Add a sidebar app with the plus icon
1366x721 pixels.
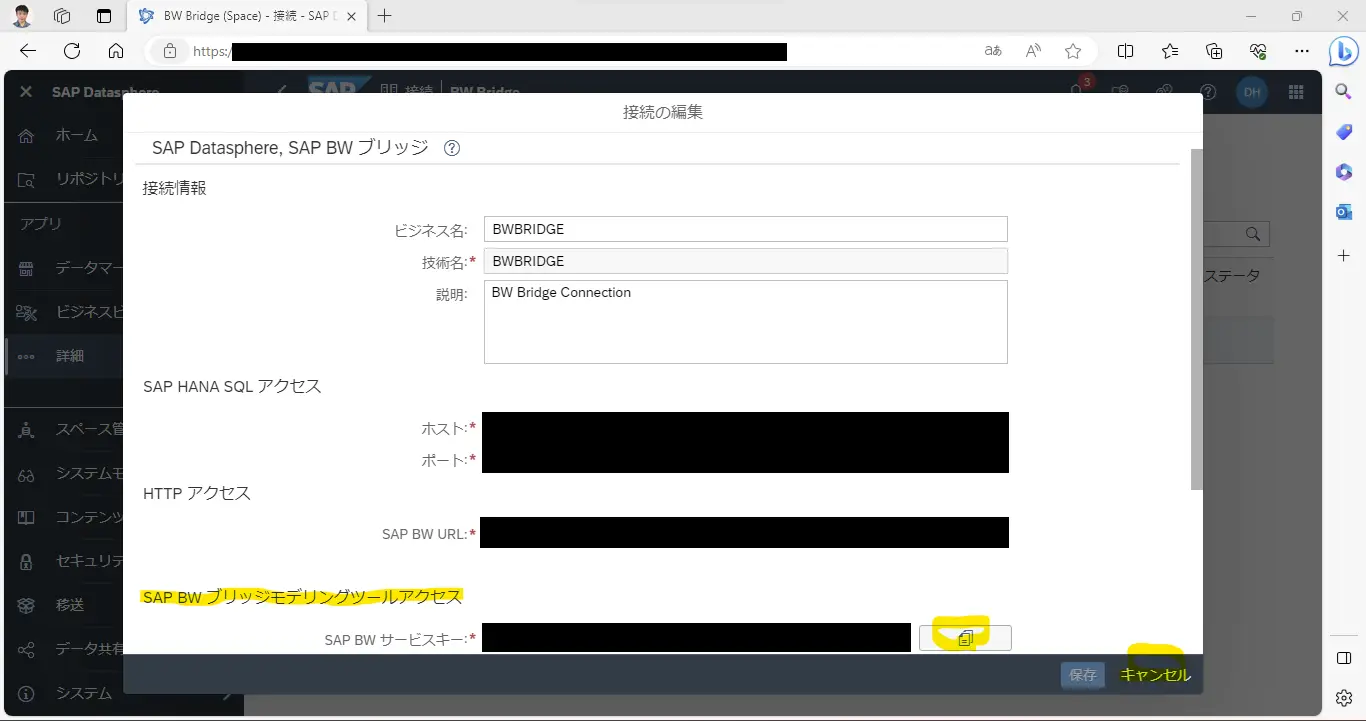pyautogui.click(x=1344, y=256)
